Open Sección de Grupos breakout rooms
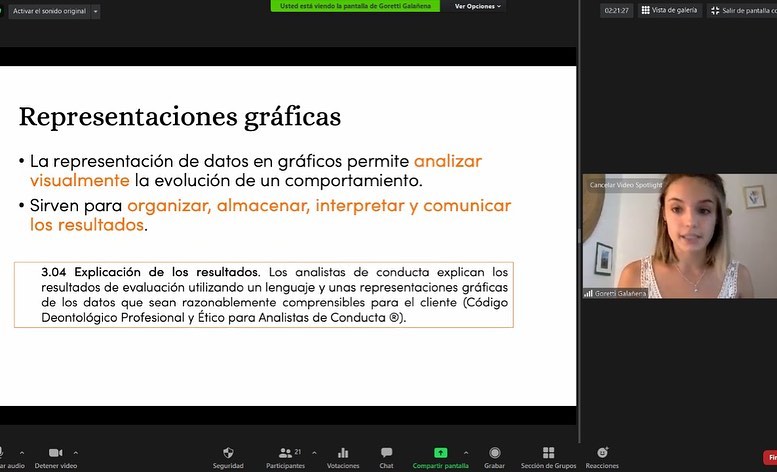The height and width of the screenshot is (472, 777). coord(548,454)
